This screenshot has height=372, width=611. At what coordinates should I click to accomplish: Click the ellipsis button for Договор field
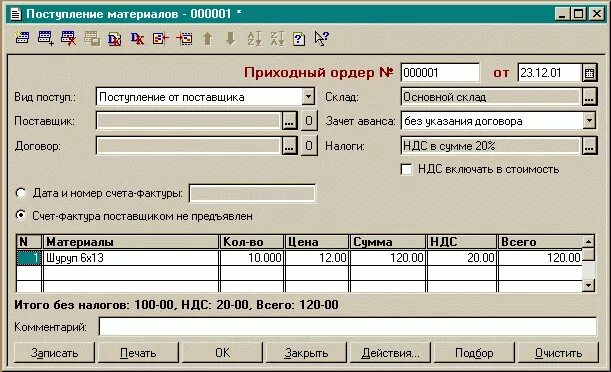click(x=289, y=146)
